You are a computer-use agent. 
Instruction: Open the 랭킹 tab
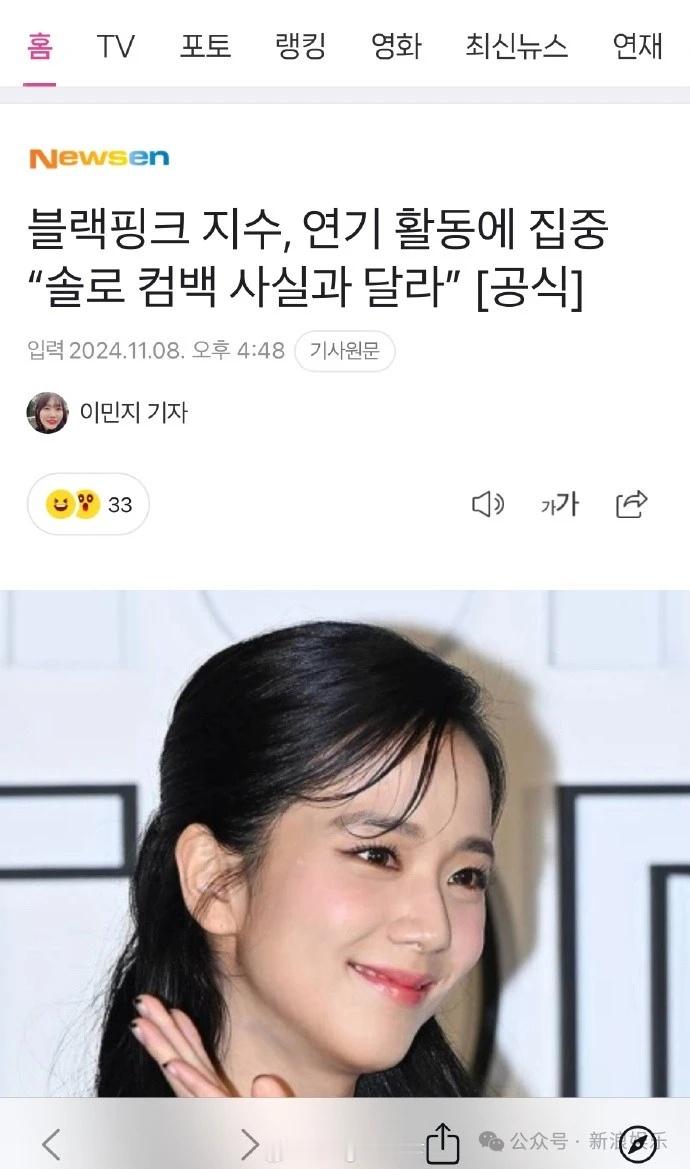tap(301, 46)
